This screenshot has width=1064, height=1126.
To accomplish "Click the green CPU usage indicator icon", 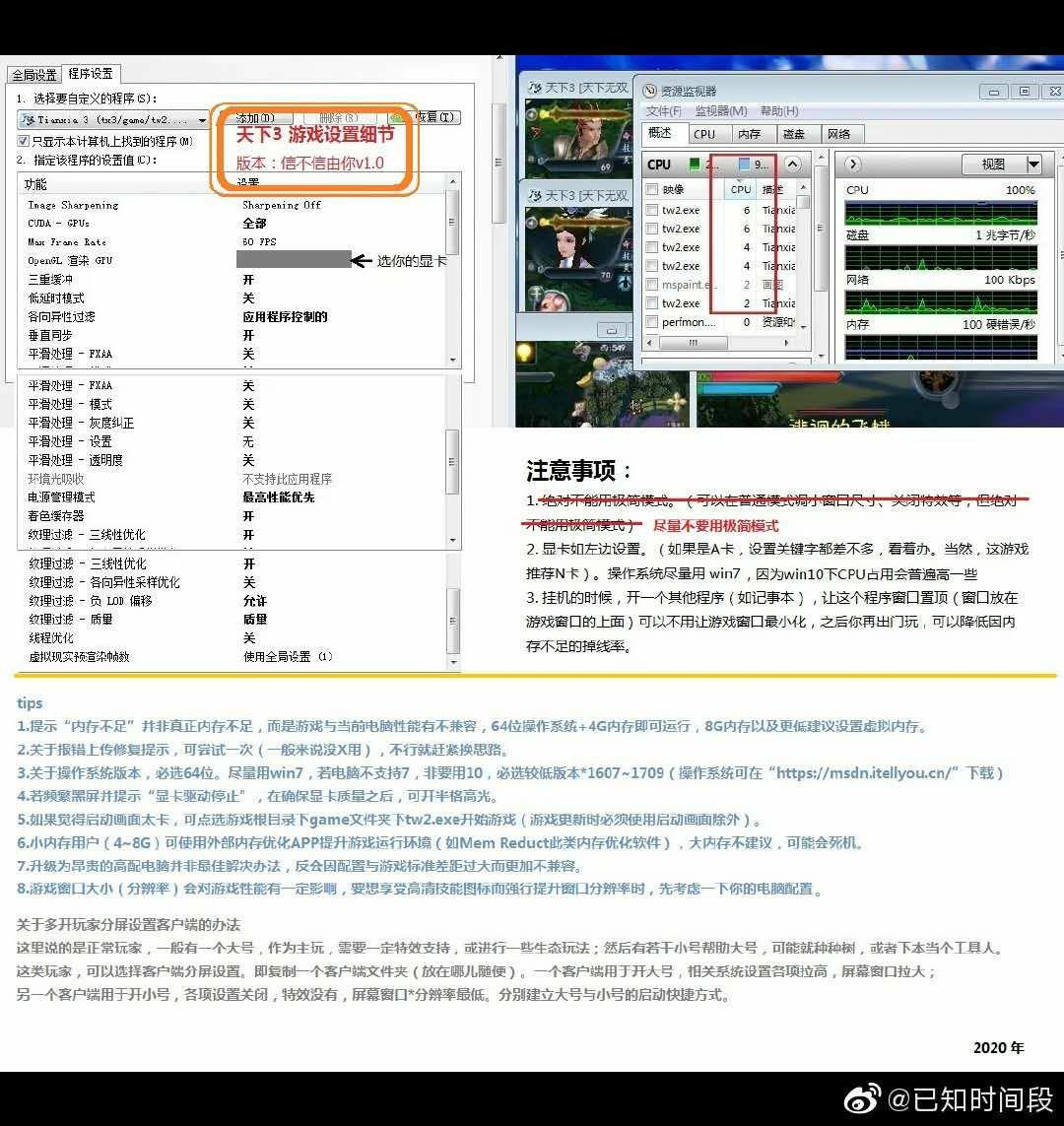I will (x=695, y=164).
